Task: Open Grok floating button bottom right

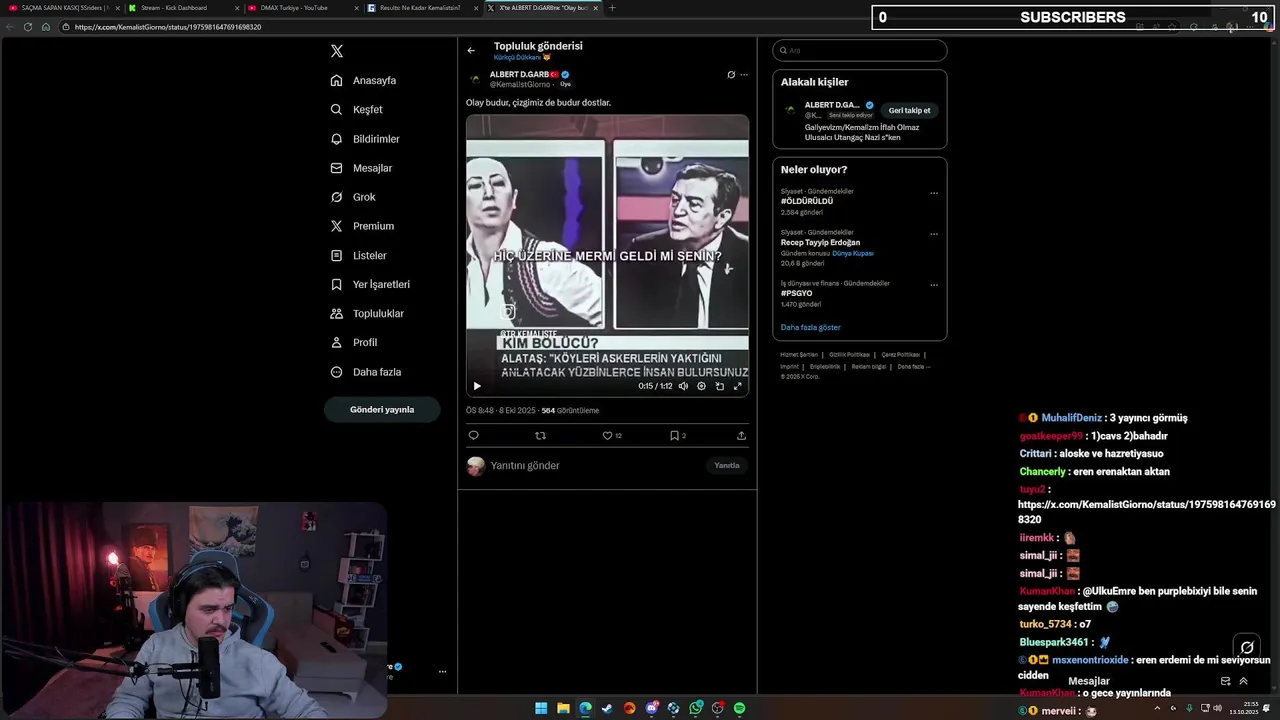Action: (1247, 647)
